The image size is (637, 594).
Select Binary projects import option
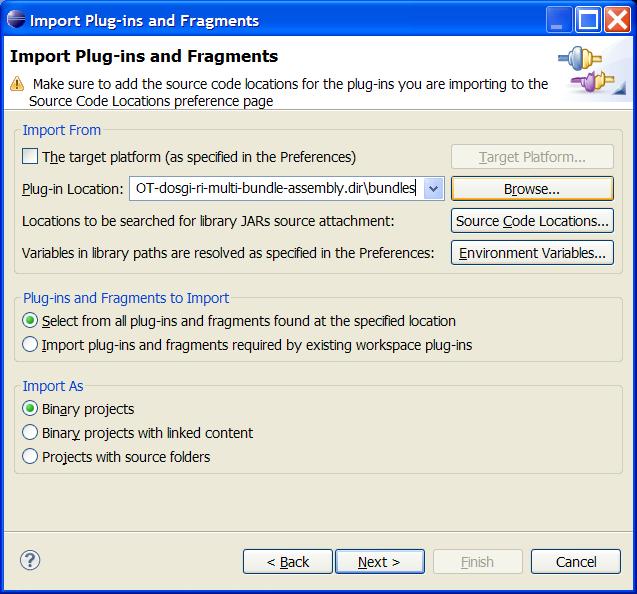click(x=30, y=409)
